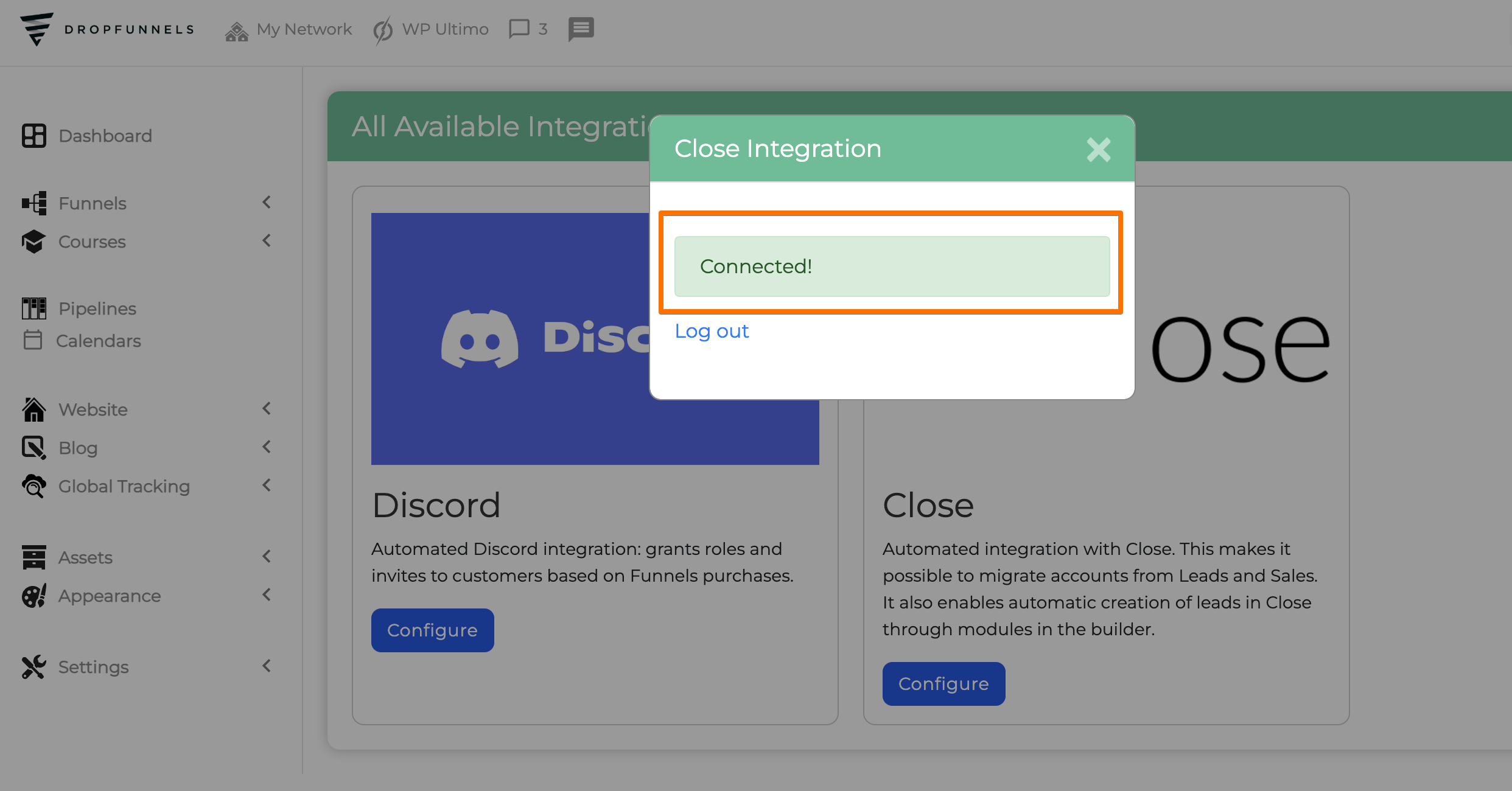Open Website sidebar item
The image size is (1512, 791).
(93, 409)
